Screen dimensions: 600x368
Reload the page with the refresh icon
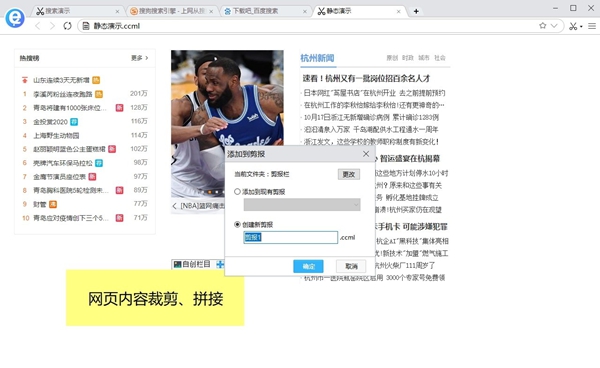(67, 26)
